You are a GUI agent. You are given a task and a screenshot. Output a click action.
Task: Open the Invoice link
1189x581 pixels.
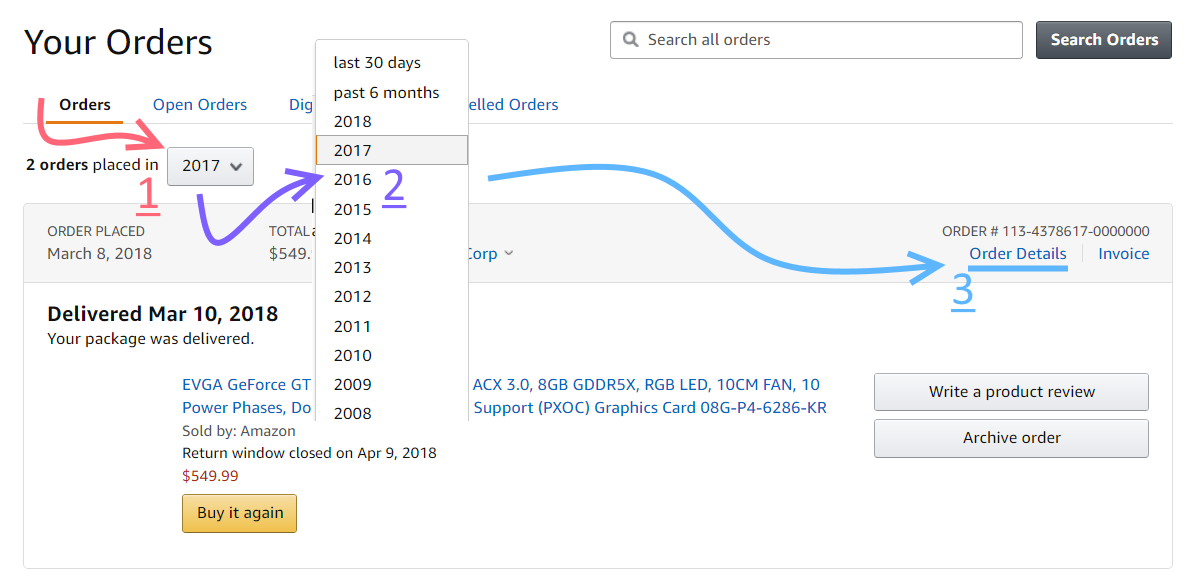click(x=1123, y=254)
